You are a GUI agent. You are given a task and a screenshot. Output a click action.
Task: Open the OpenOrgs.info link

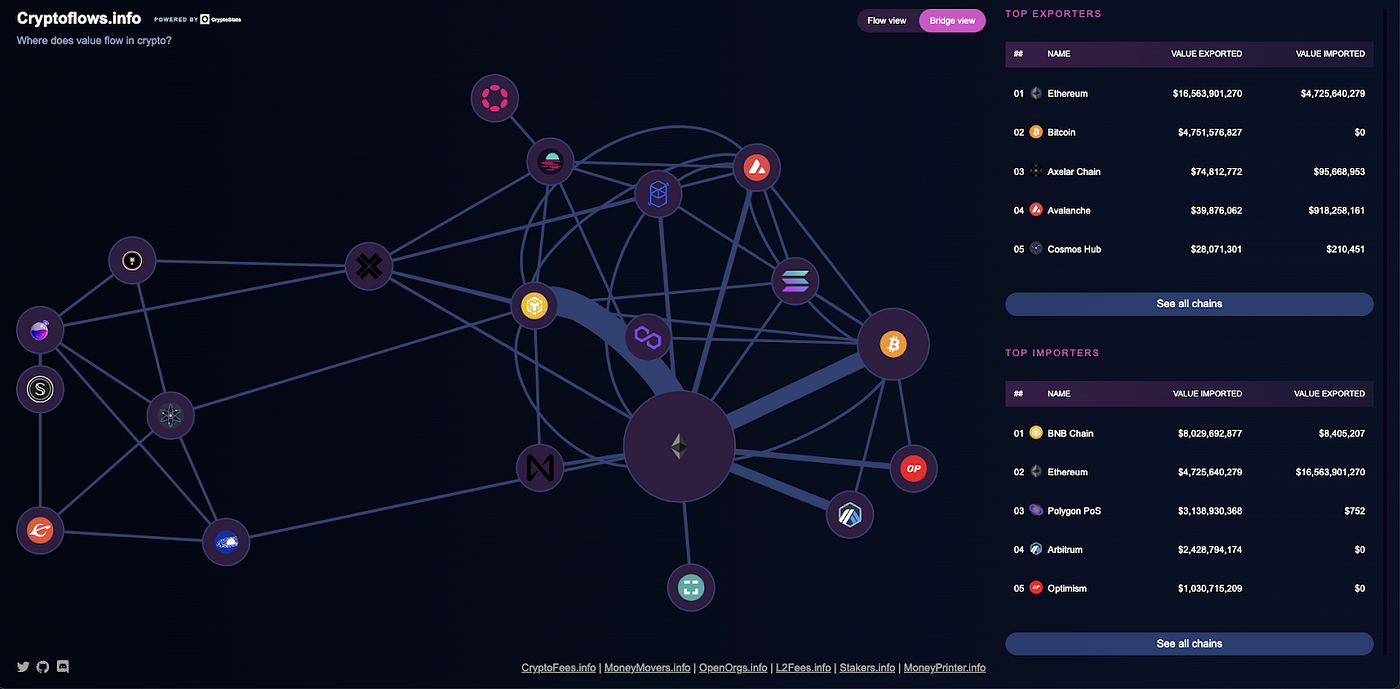click(733, 668)
